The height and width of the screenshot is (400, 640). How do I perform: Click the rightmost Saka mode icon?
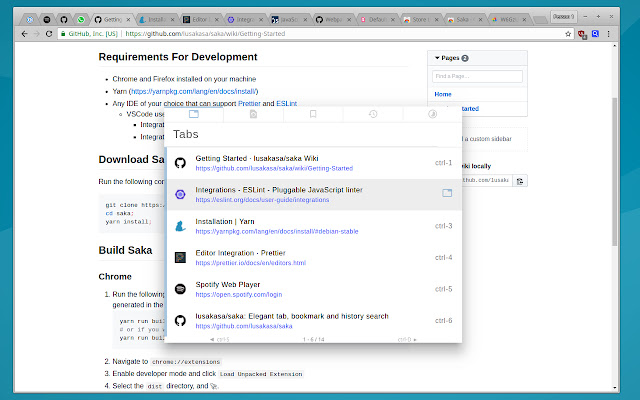click(x=432, y=115)
